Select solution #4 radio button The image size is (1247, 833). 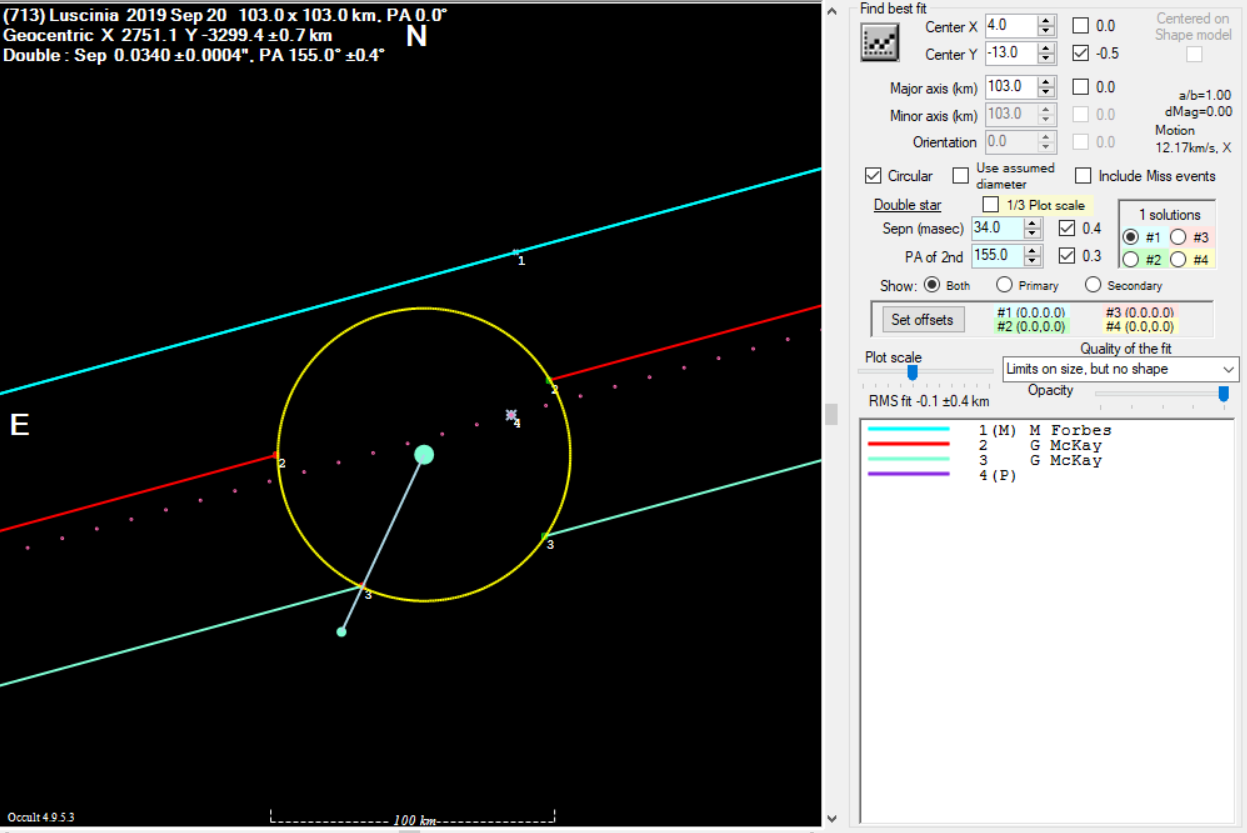pyautogui.click(x=1178, y=260)
